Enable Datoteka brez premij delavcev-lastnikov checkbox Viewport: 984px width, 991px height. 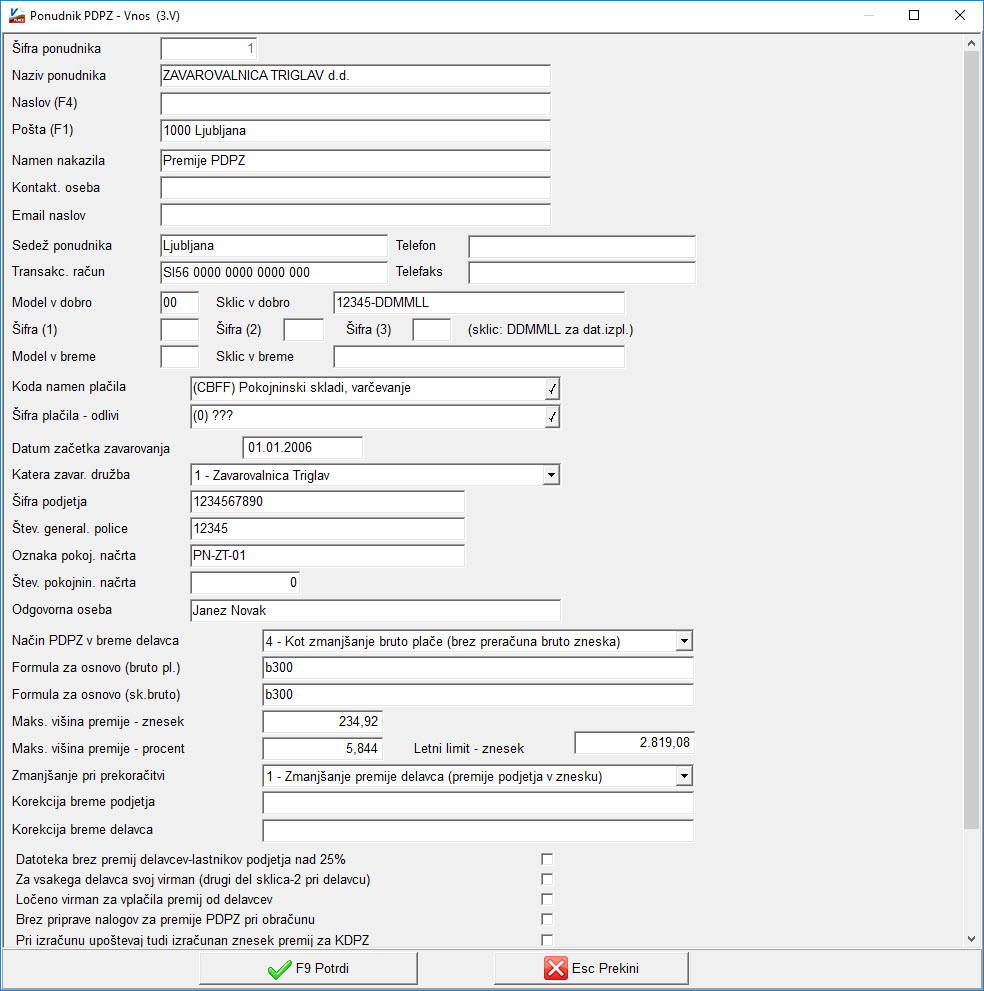point(547,859)
